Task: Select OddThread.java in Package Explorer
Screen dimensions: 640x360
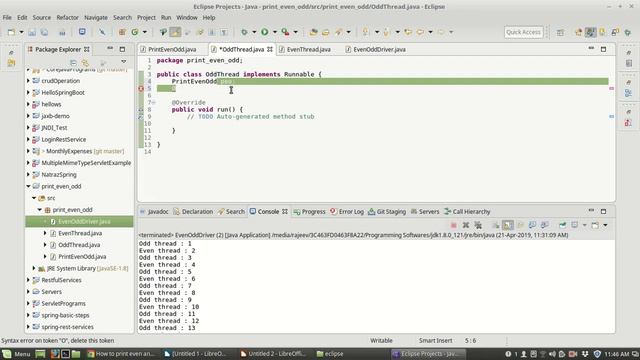Action: 79,245
